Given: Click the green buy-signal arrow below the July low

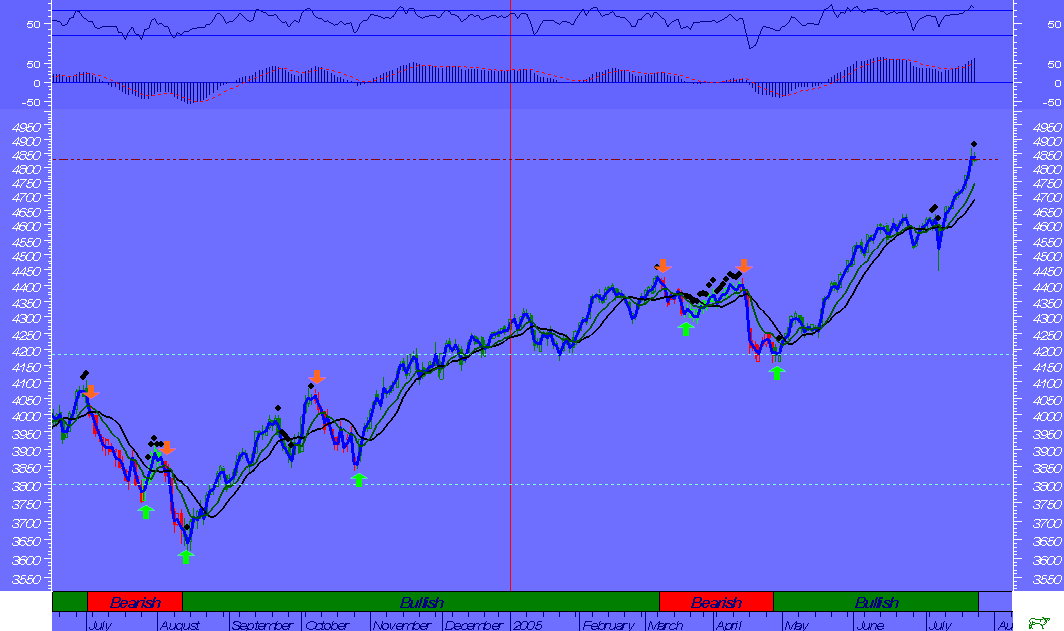Looking at the screenshot, I should 145,510.
